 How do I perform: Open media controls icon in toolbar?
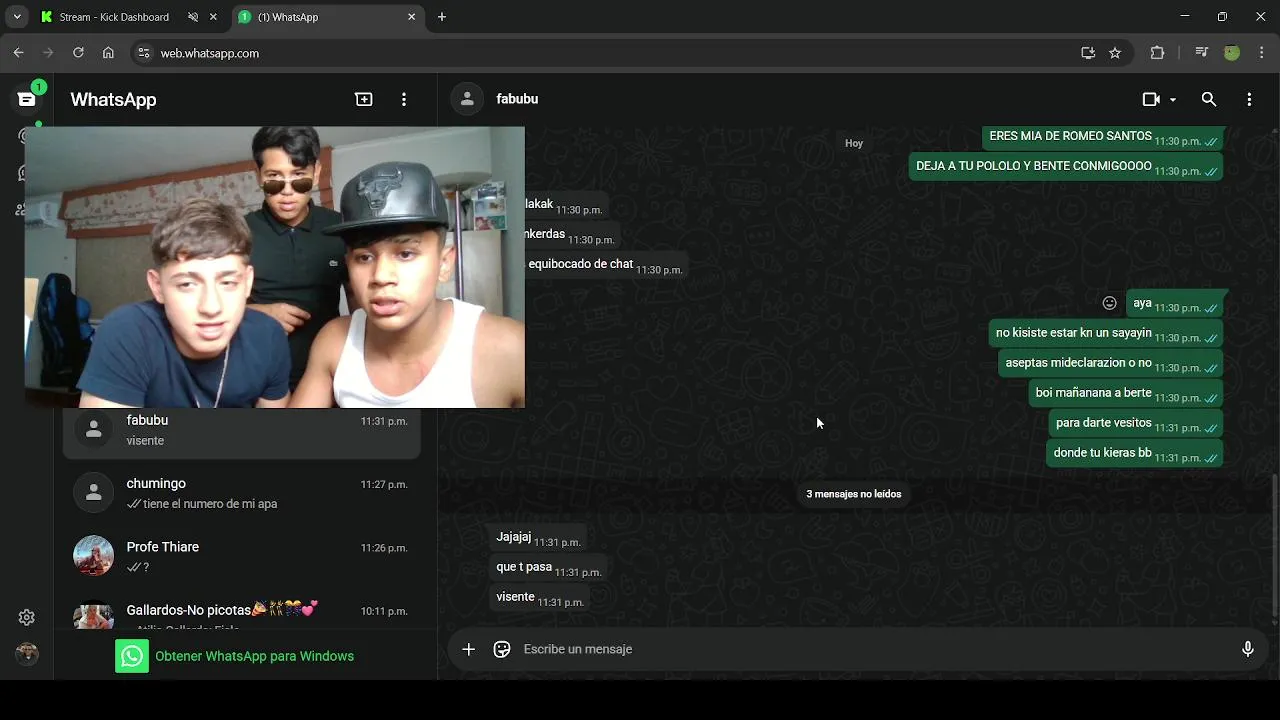[x=1202, y=53]
